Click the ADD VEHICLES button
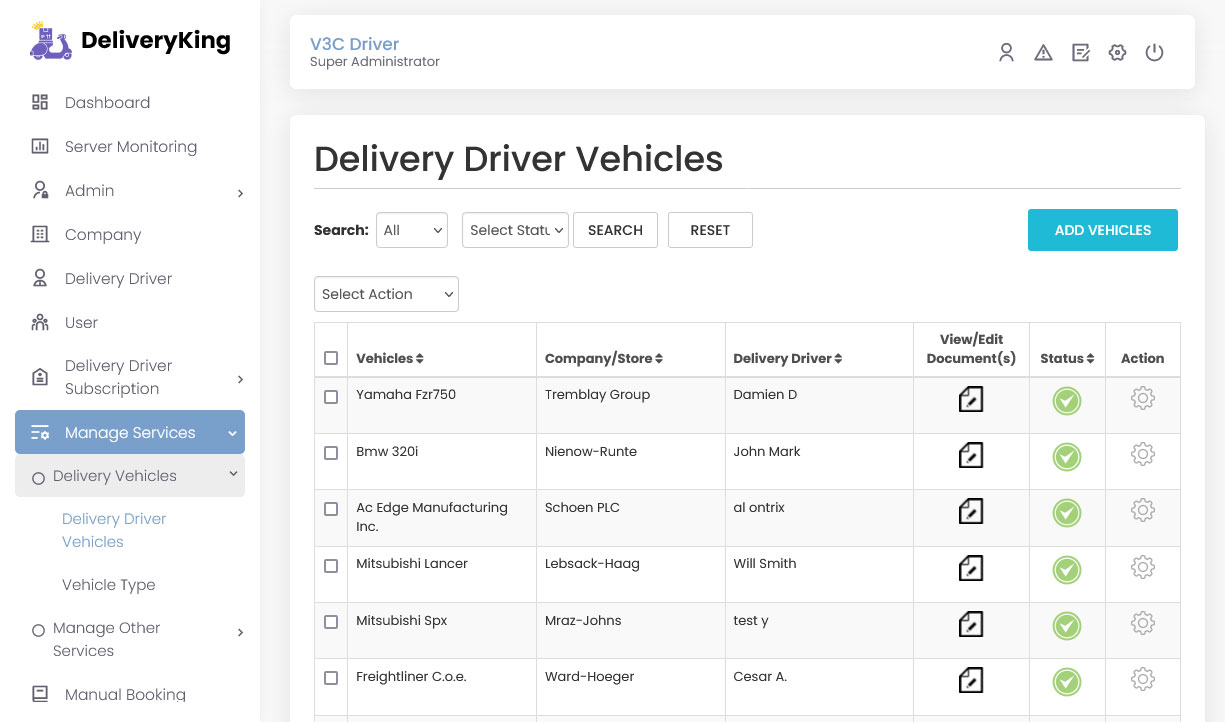1225x722 pixels. pos(1103,230)
